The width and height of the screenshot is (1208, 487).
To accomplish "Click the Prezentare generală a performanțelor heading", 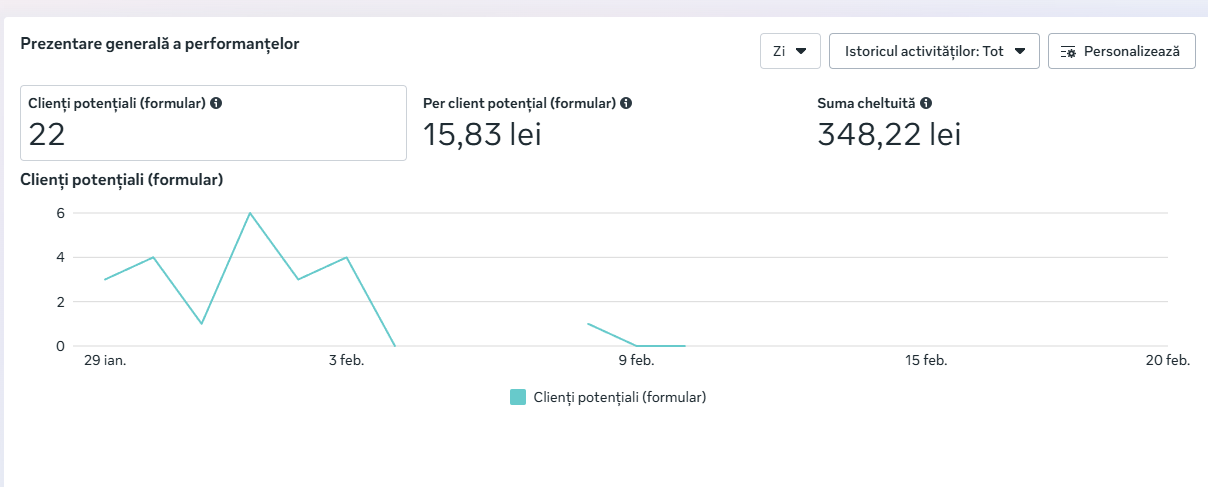I will (x=160, y=44).
